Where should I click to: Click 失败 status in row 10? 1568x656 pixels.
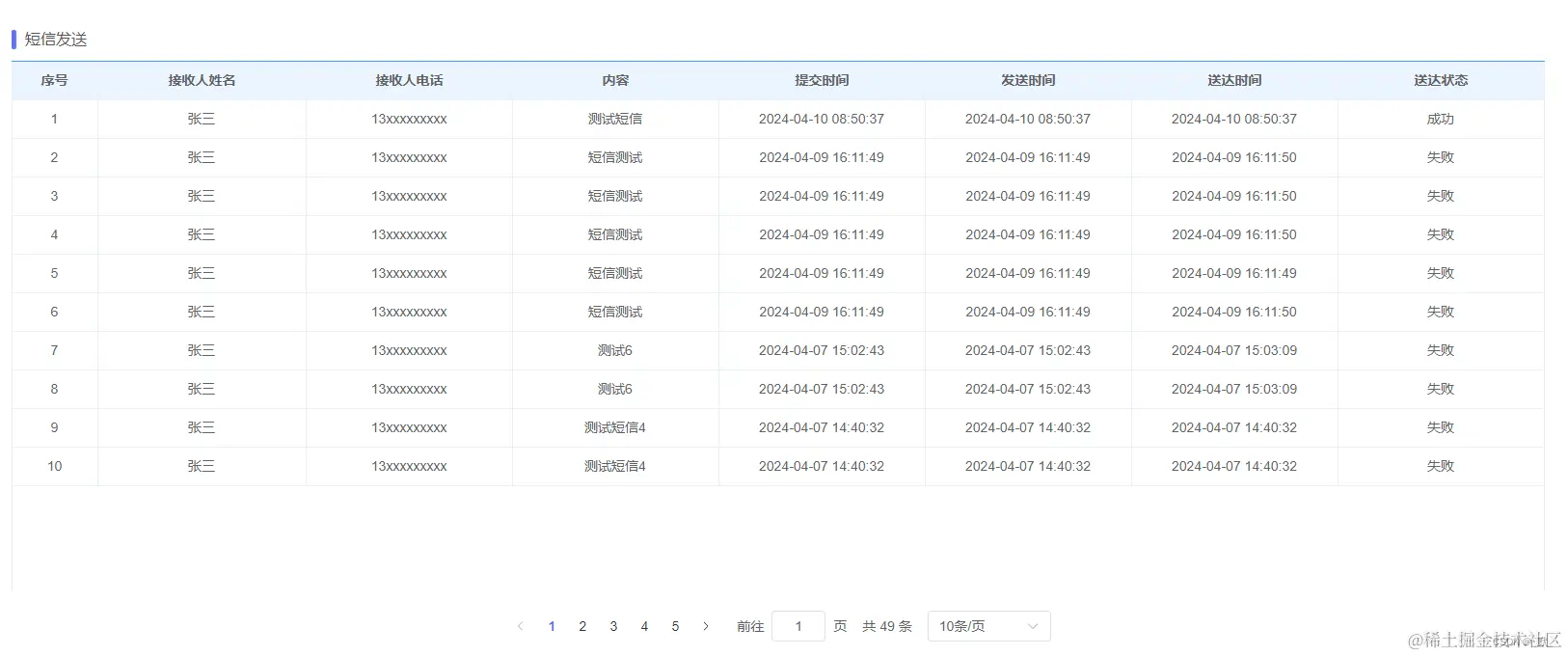click(1441, 466)
